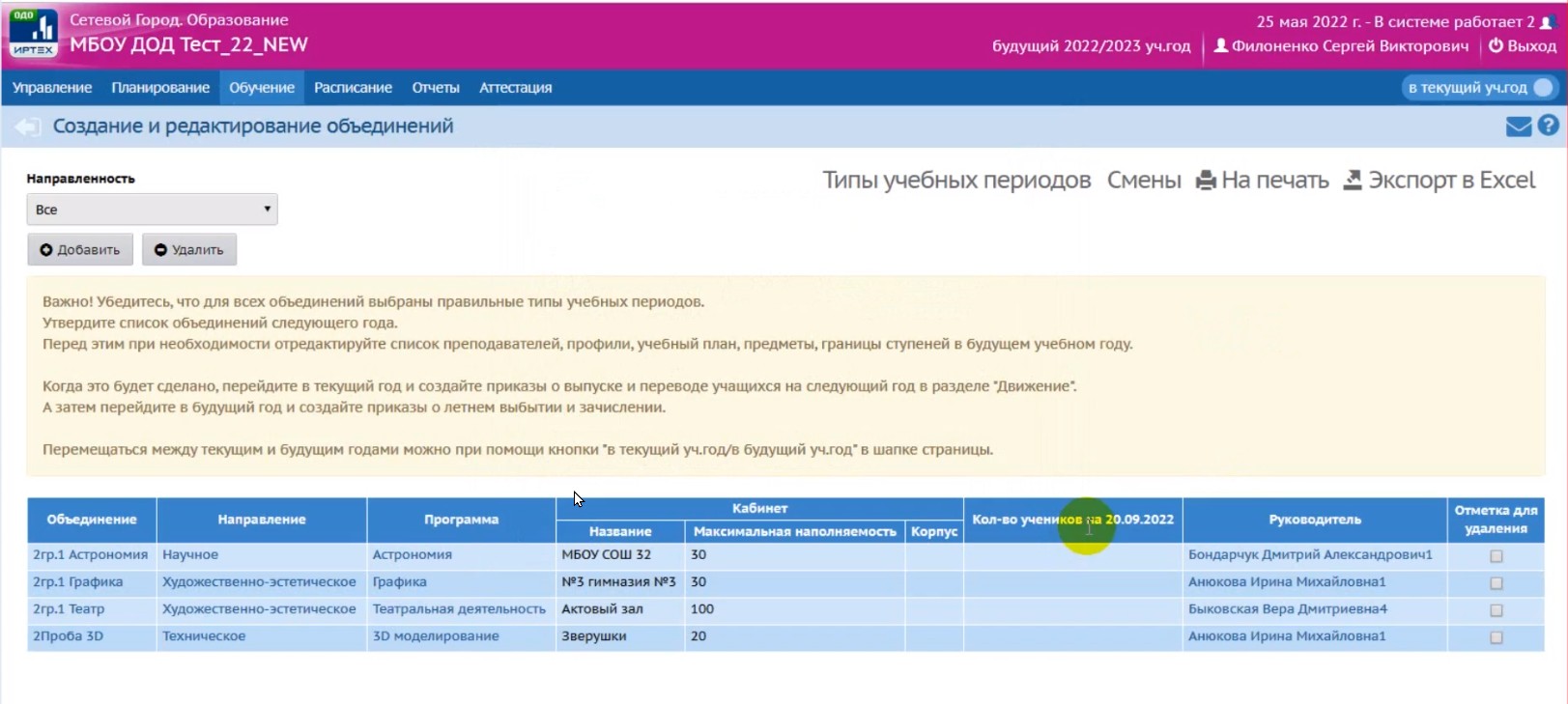Click the №3 гимназия №3 cabinet cell

[x=618, y=582]
